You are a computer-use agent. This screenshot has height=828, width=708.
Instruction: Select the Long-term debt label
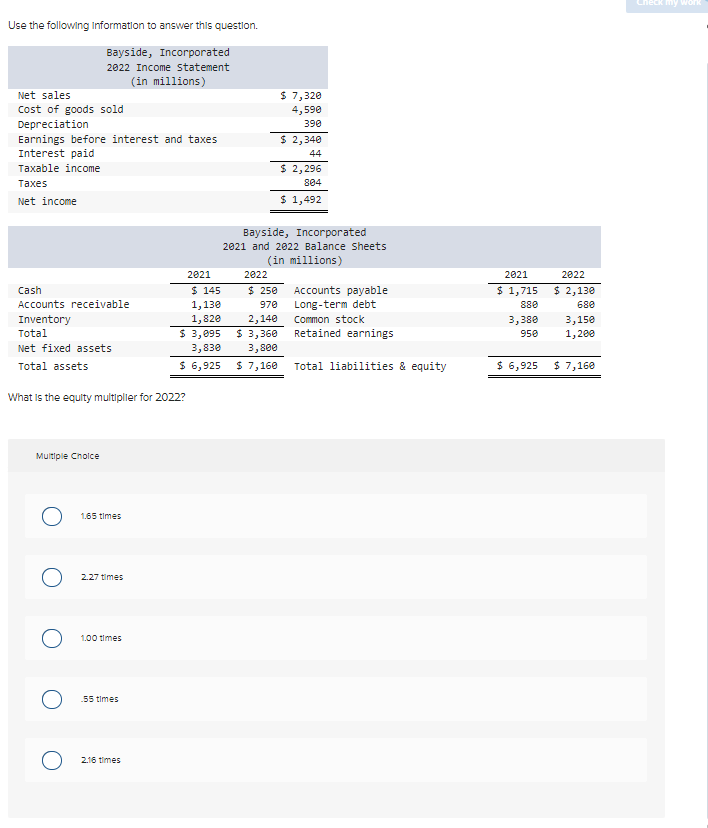coord(335,305)
